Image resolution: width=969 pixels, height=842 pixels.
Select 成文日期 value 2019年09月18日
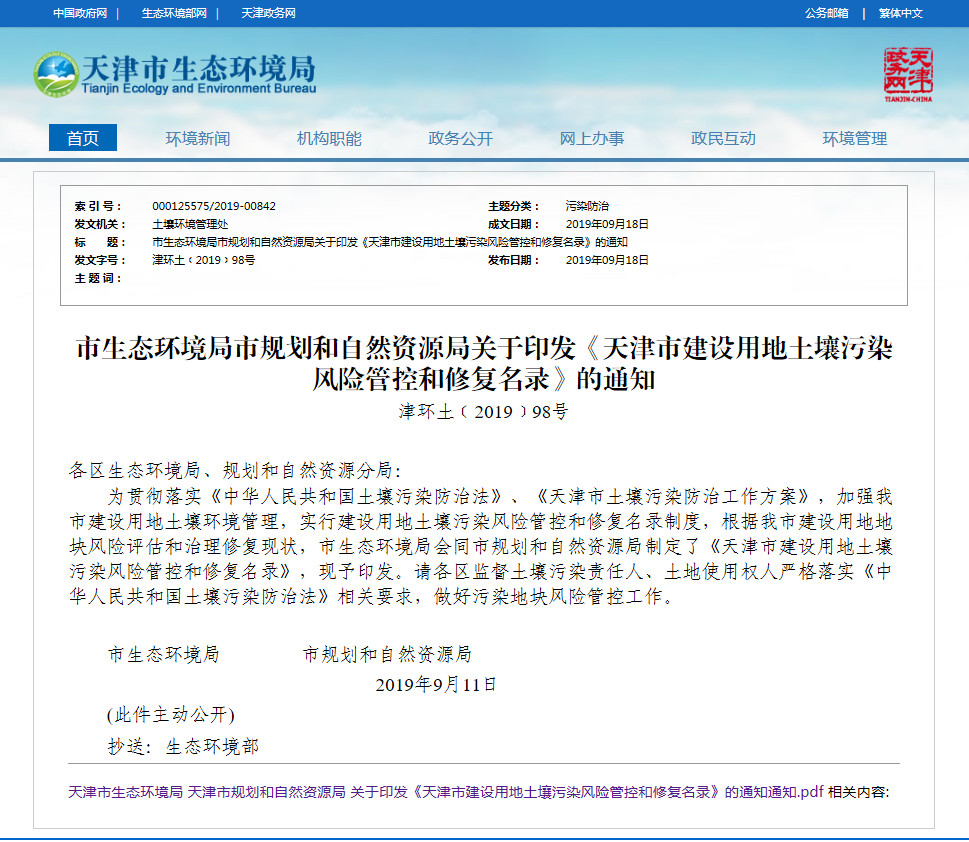coord(607,224)
